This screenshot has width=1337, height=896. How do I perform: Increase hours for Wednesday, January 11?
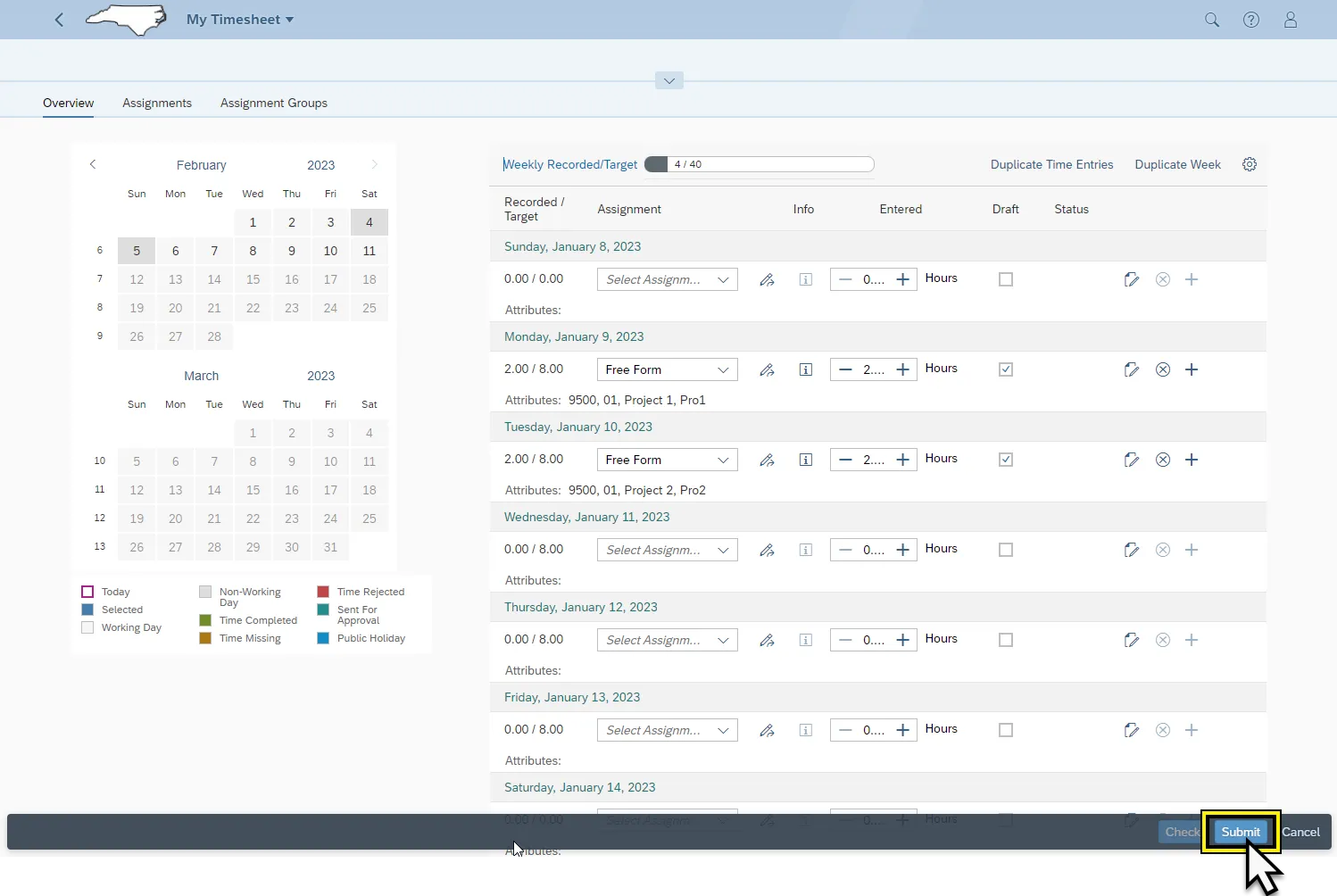903,550
